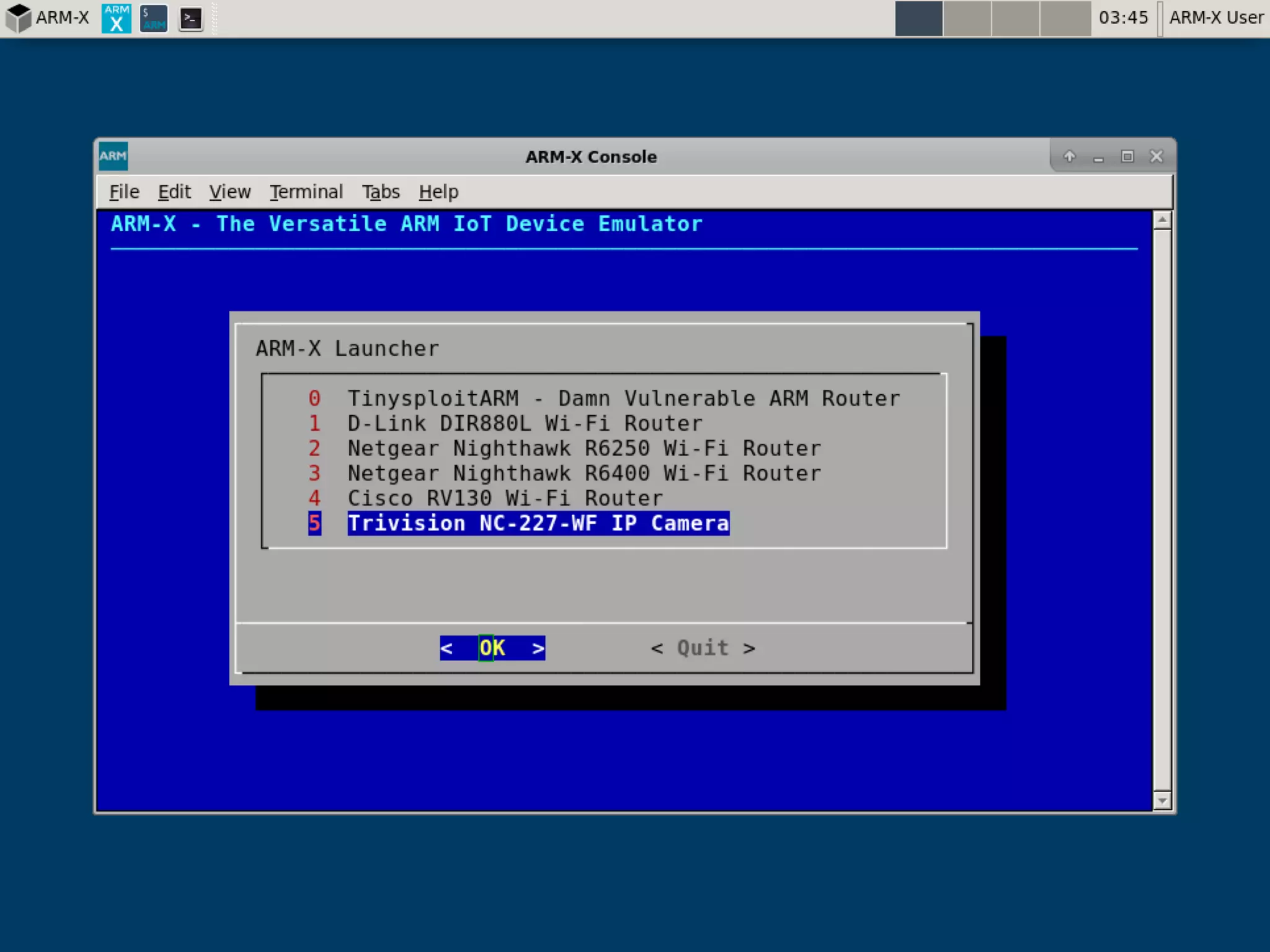Launch the ARM-X teal launcher icon in the panel
This screenshot has width=1270, height=952.
[116, 18]
